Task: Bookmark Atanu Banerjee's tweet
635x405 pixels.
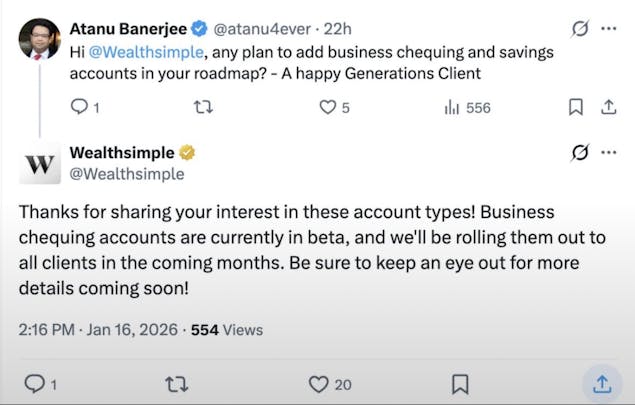Action: point(576,107)
